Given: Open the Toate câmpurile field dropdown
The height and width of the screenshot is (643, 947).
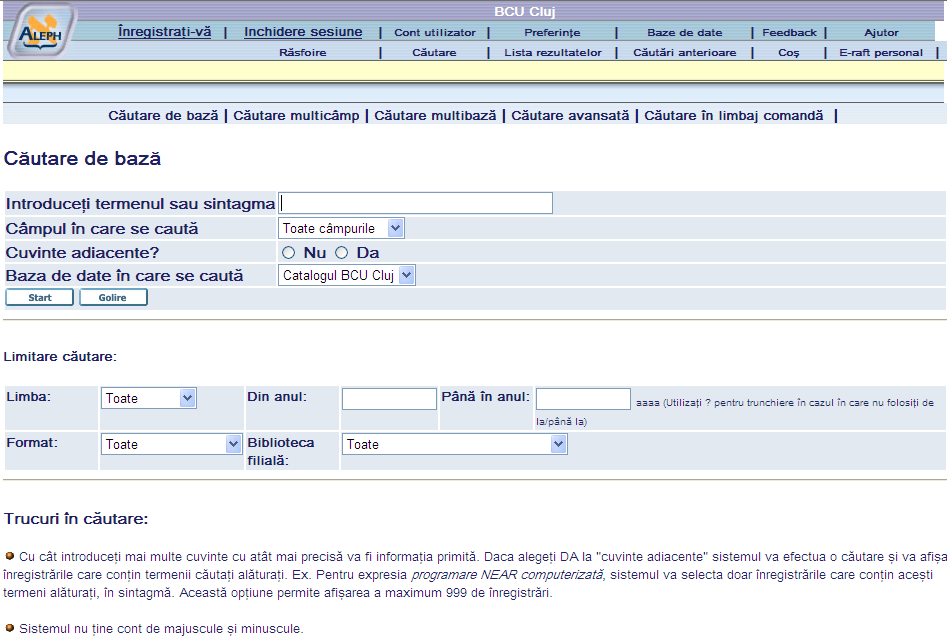Looking at the screenshot, I should pyautogui.click(x=341, y=228).
